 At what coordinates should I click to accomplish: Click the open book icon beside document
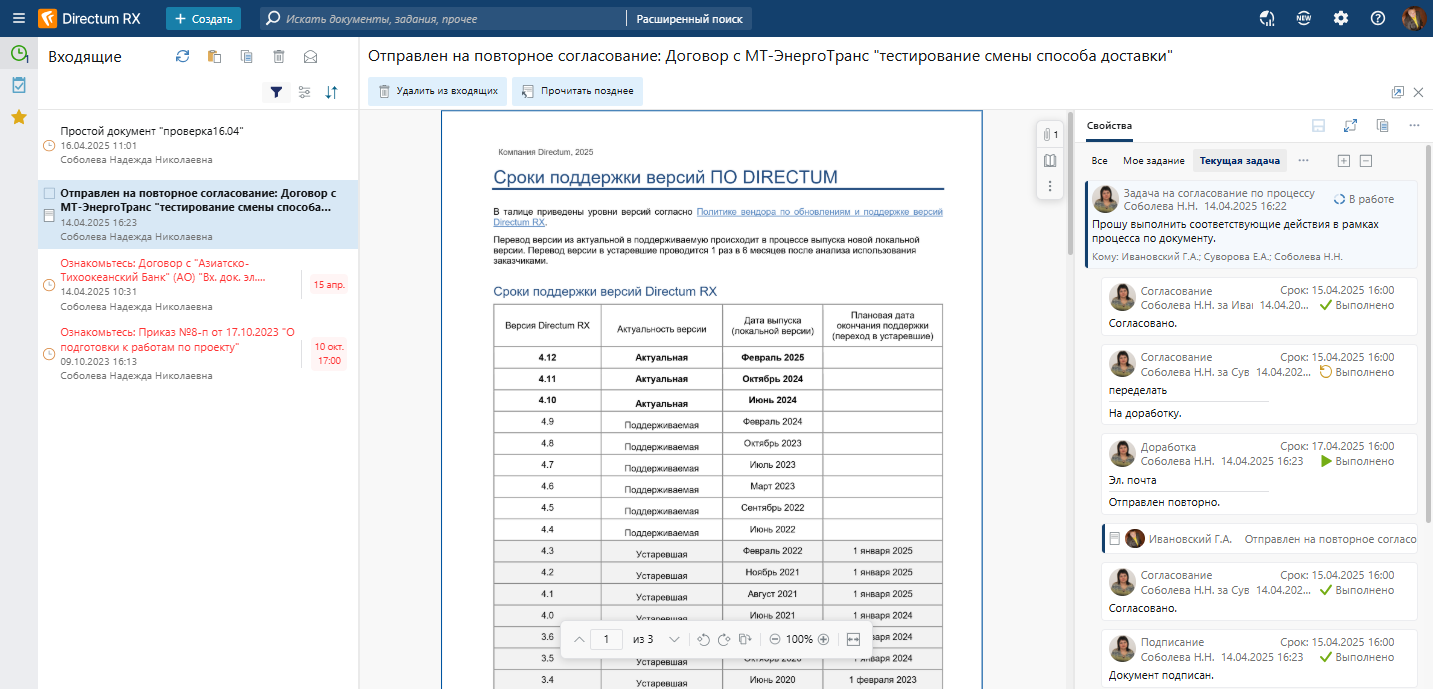pos(1049,160)
